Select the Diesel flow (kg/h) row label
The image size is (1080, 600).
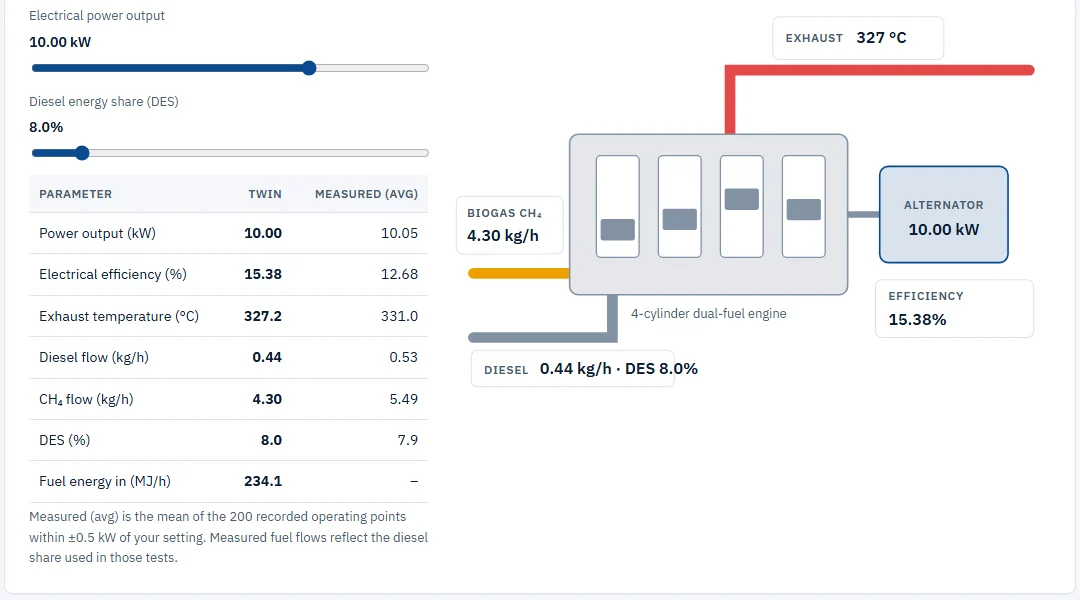click(94, 357)
